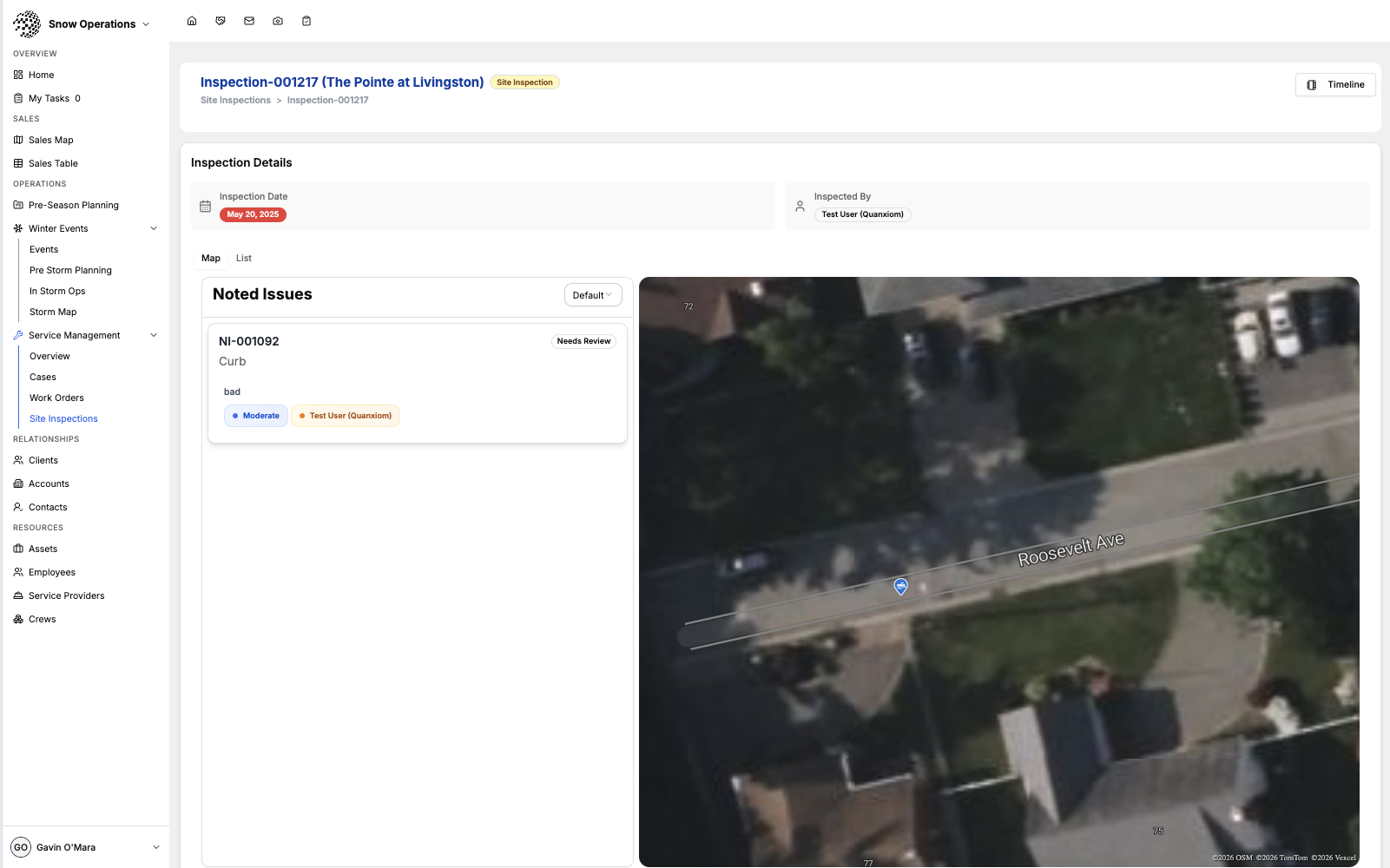The image size is (1390, 868).
Task: Go to Site Inspections breadcrumb link
Action: [235, 101]
